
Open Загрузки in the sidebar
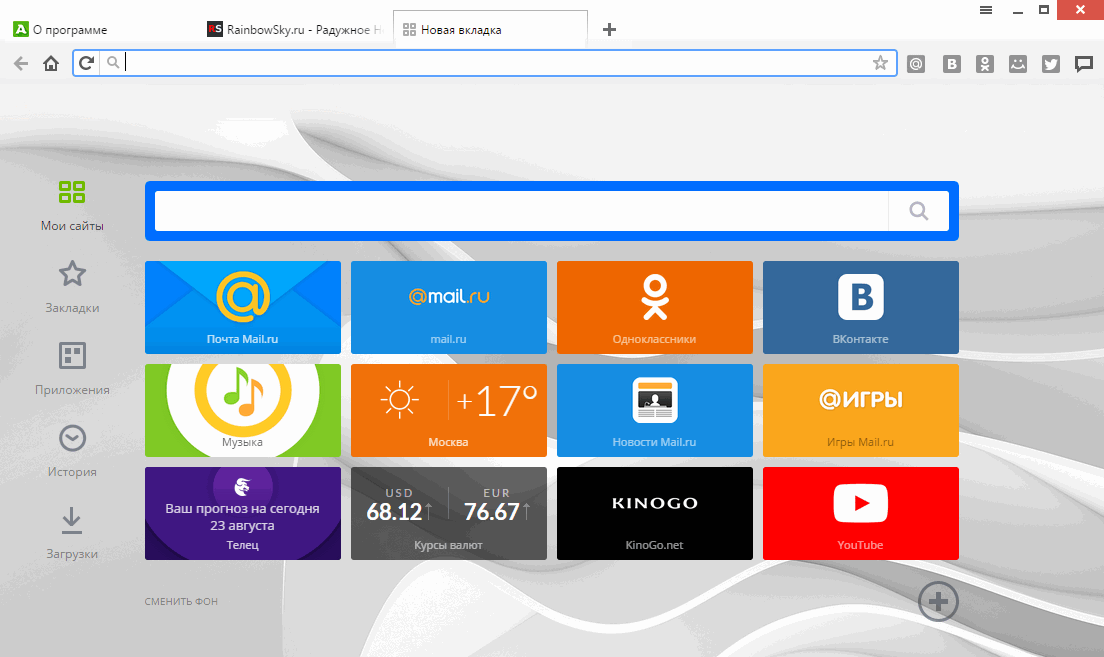(72, 532)
